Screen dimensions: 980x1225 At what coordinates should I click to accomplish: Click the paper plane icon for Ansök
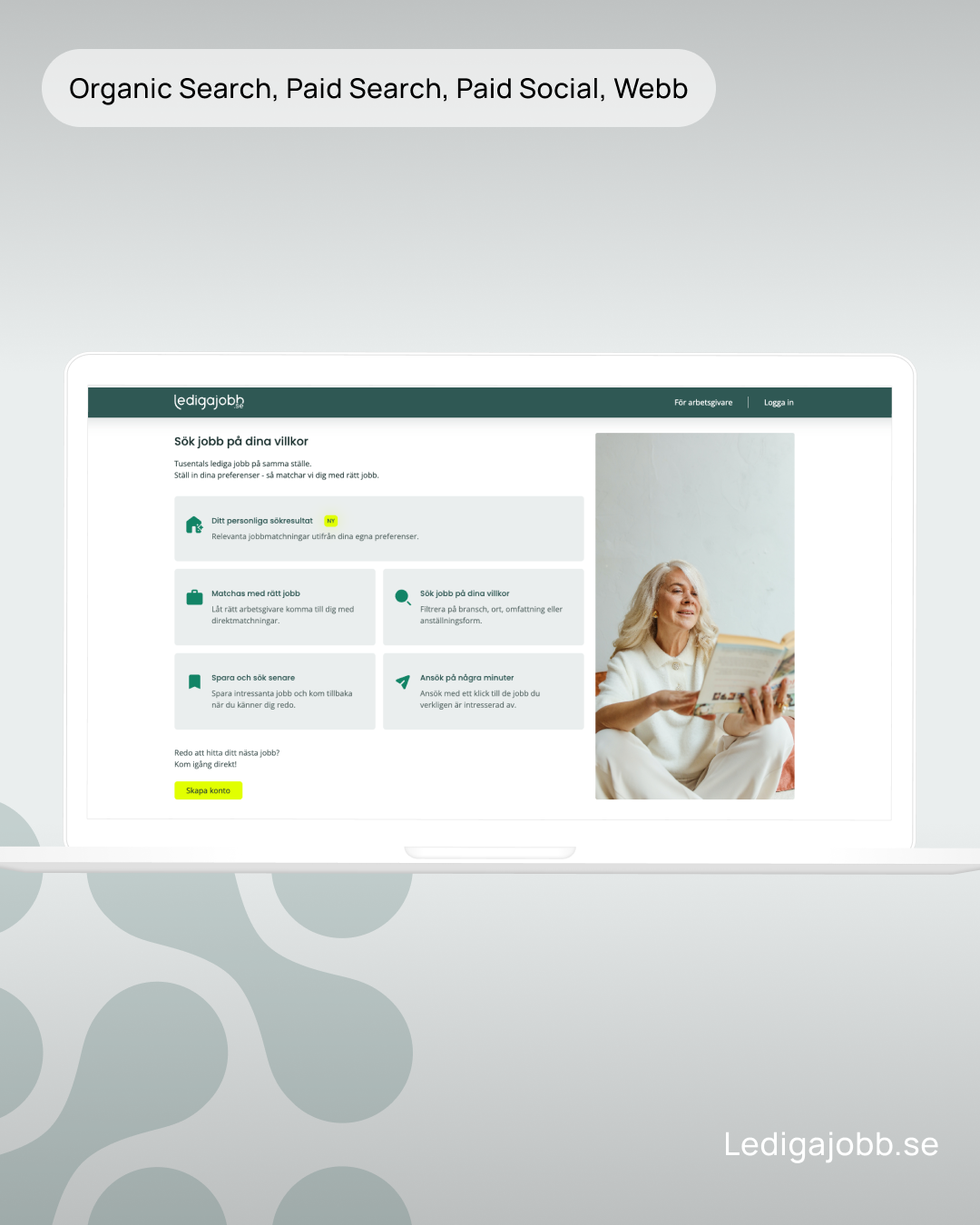[403, 681]
